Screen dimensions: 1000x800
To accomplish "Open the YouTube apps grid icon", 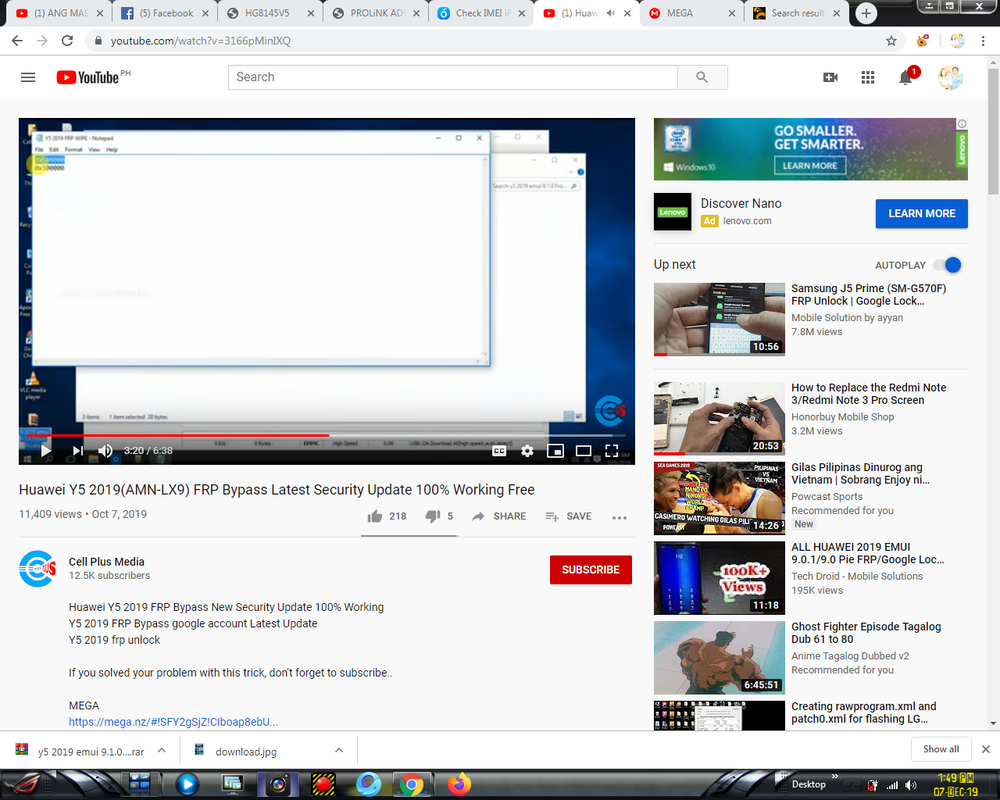I will click(867, 77).
